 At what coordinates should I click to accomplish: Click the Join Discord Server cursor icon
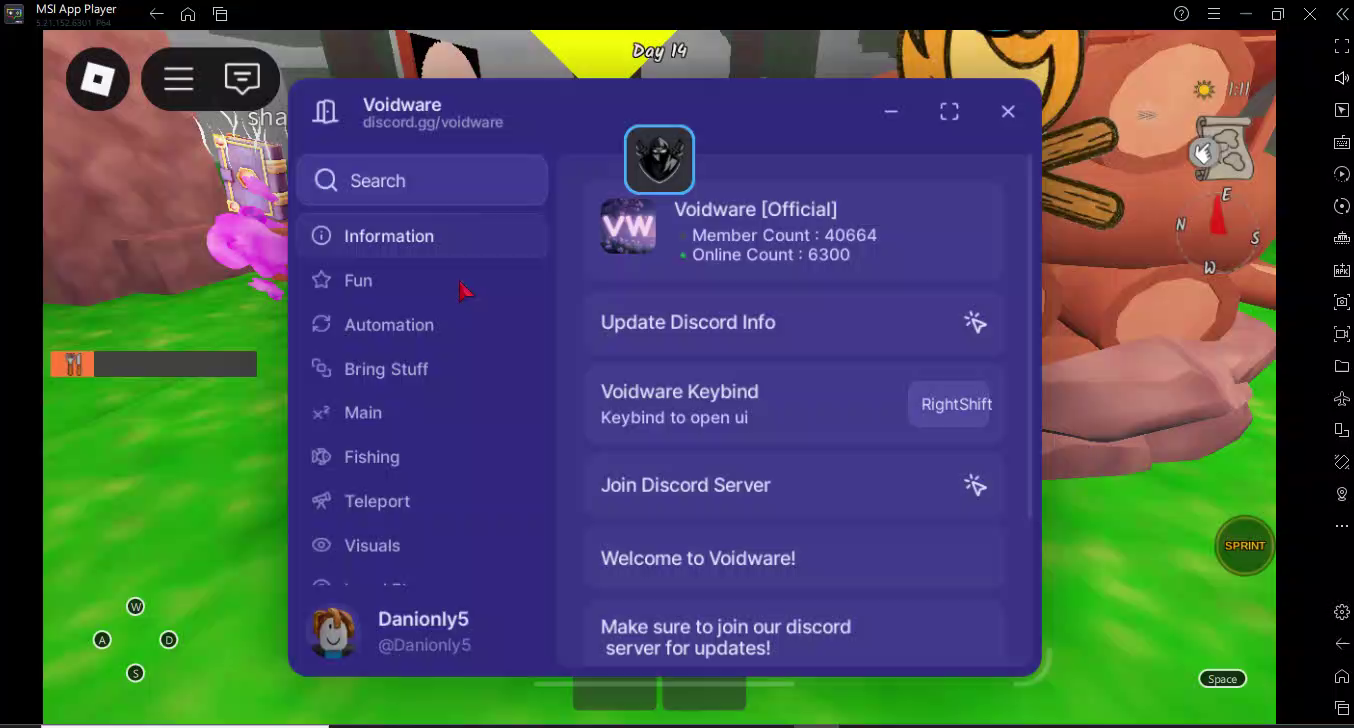[x=975, y=485]
